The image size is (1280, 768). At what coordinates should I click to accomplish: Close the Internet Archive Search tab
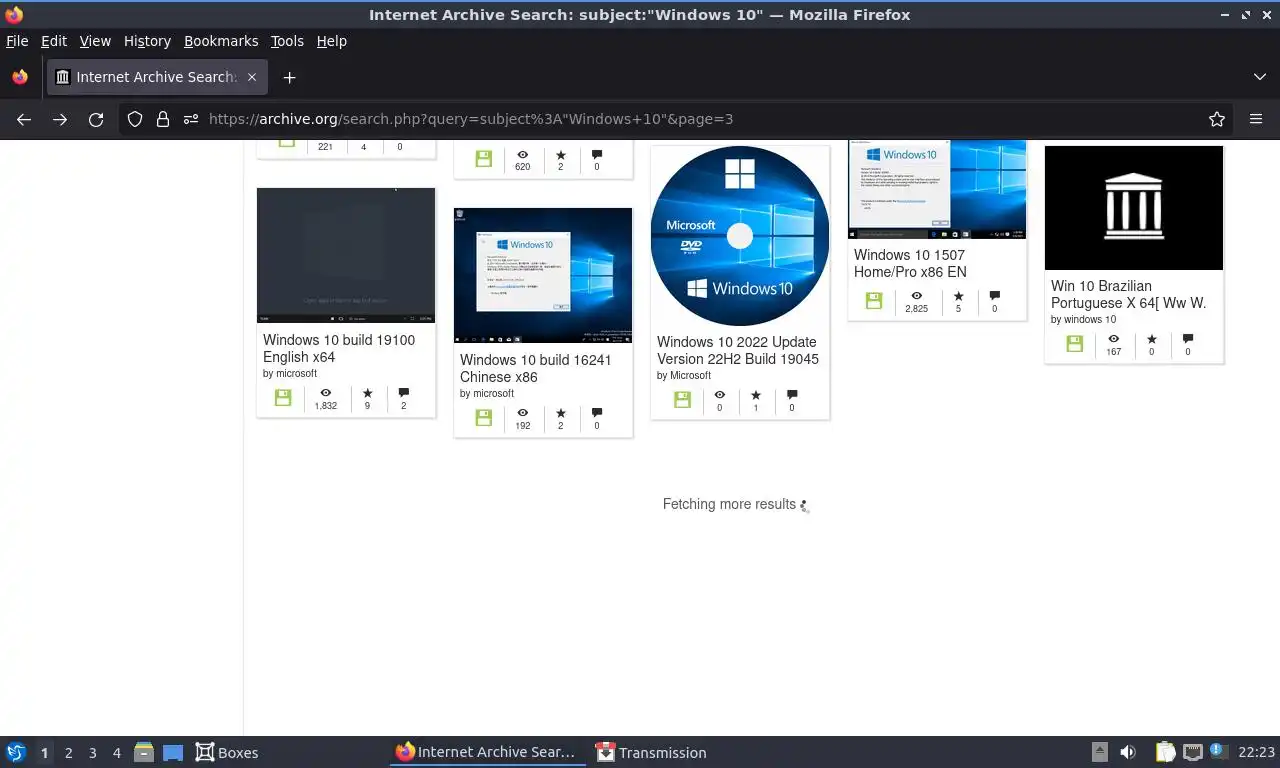[x=252, y=77]
